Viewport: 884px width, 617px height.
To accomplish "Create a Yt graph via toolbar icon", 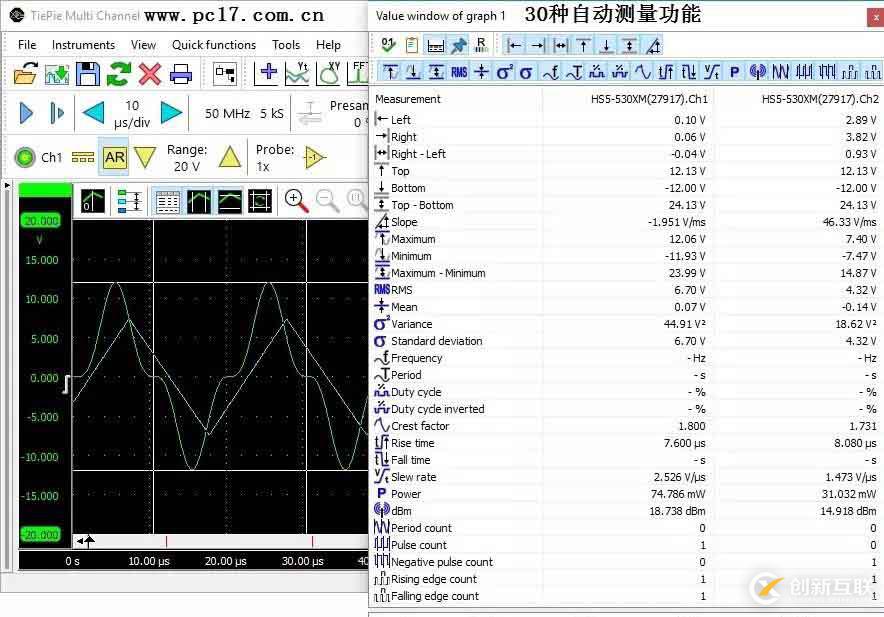I will 297,73.
